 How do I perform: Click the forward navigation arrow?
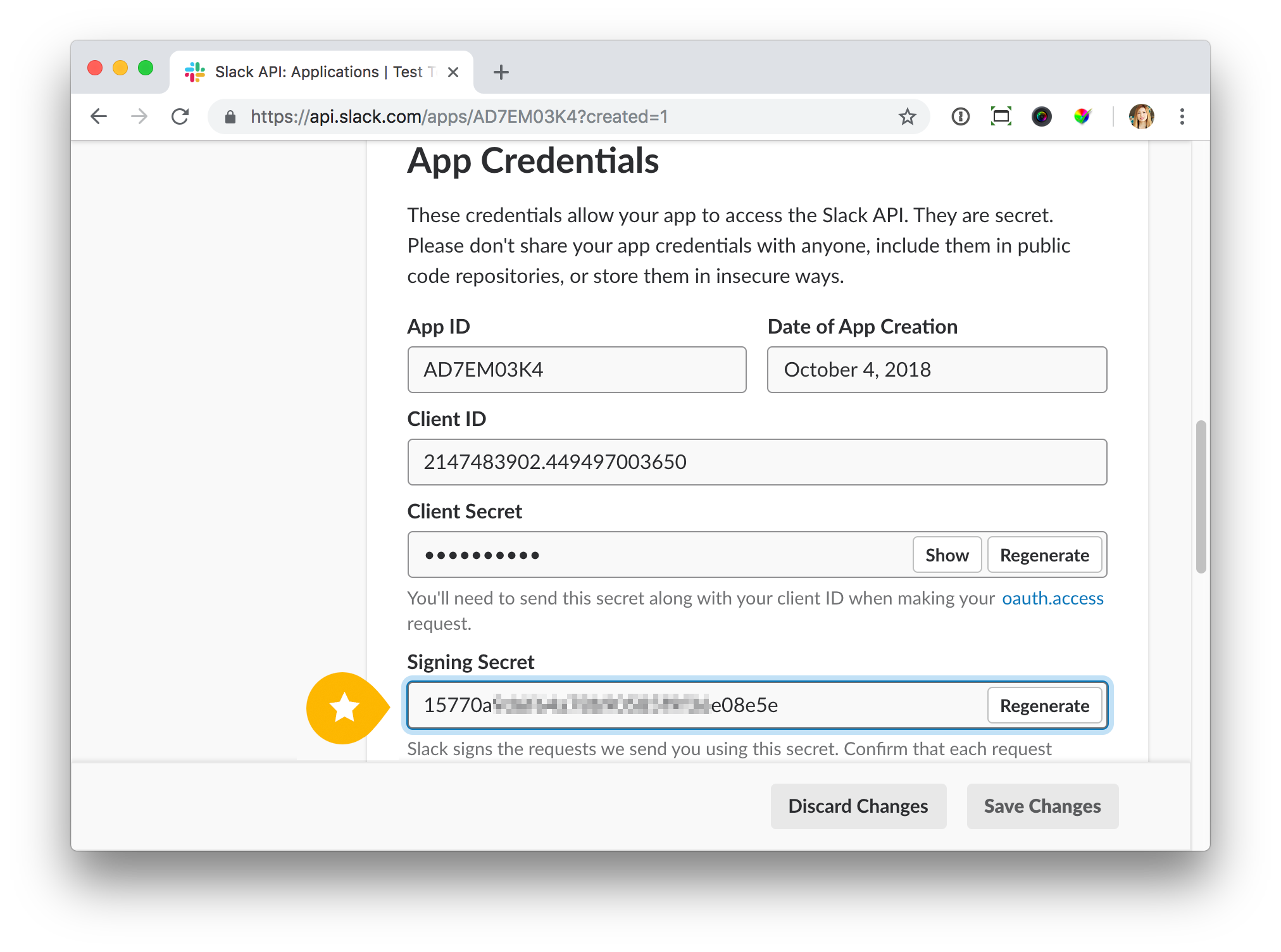coord(139,116)
